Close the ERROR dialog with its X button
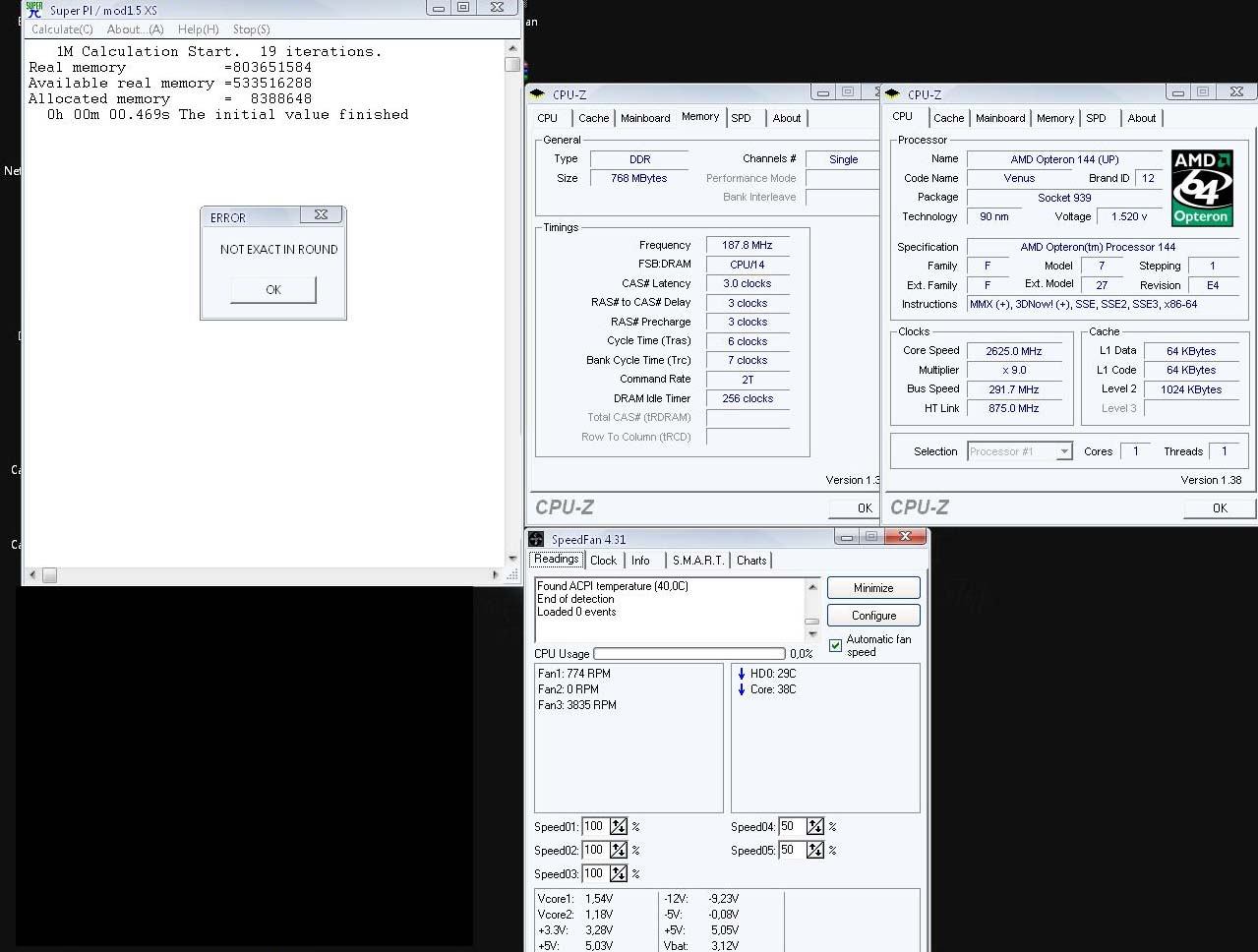The height and width of the screenshot is (952, 1258). click(321, 214)
